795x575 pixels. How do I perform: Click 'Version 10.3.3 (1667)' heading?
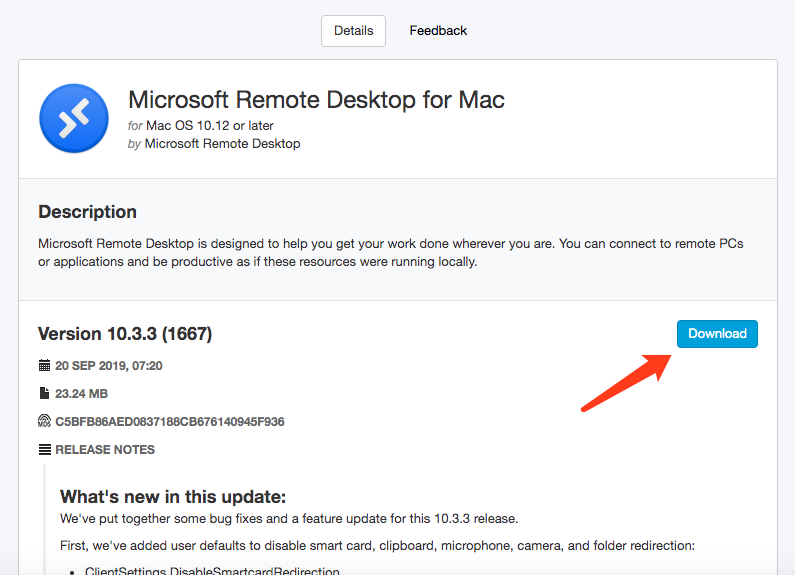tap(125, 334)
